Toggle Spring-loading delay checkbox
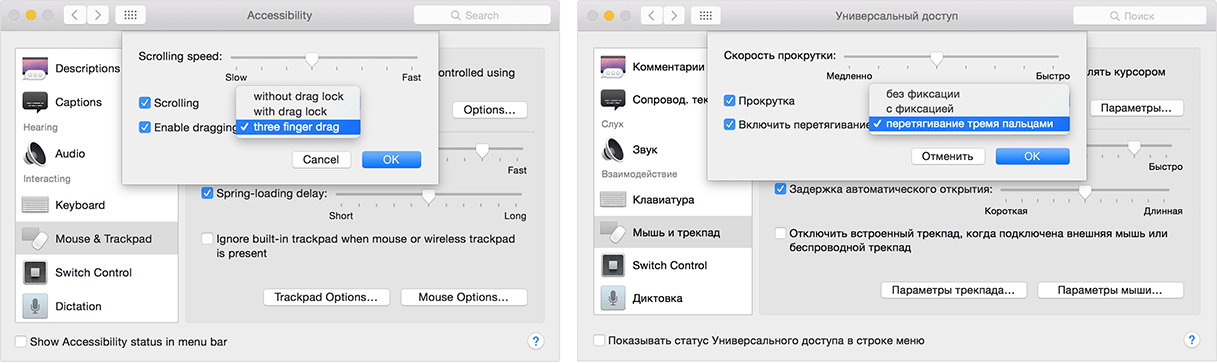 coord(208,193)
